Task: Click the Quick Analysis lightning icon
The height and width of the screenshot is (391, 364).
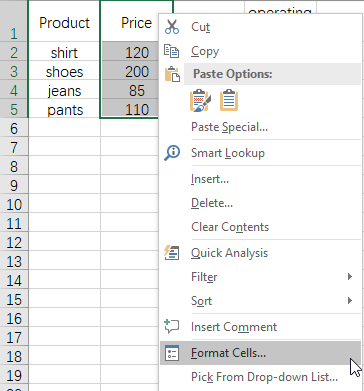Action: 172,252
